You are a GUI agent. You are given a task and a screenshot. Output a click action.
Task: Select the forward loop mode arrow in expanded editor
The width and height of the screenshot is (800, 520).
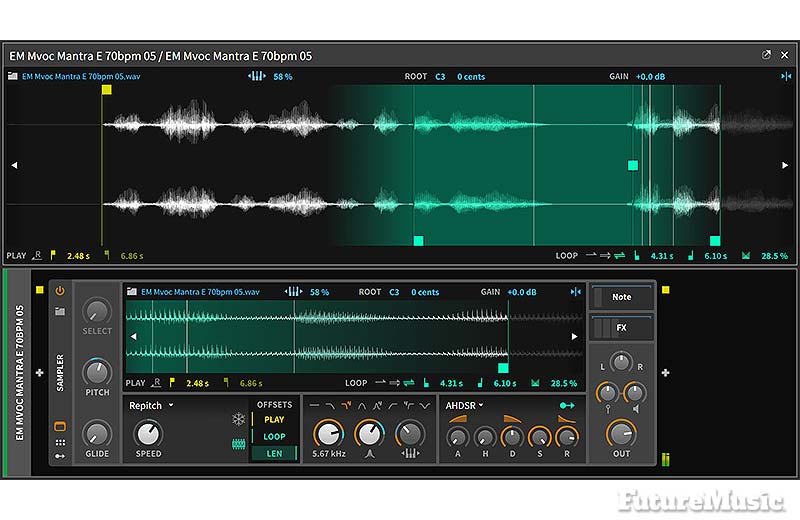[605, 255]
